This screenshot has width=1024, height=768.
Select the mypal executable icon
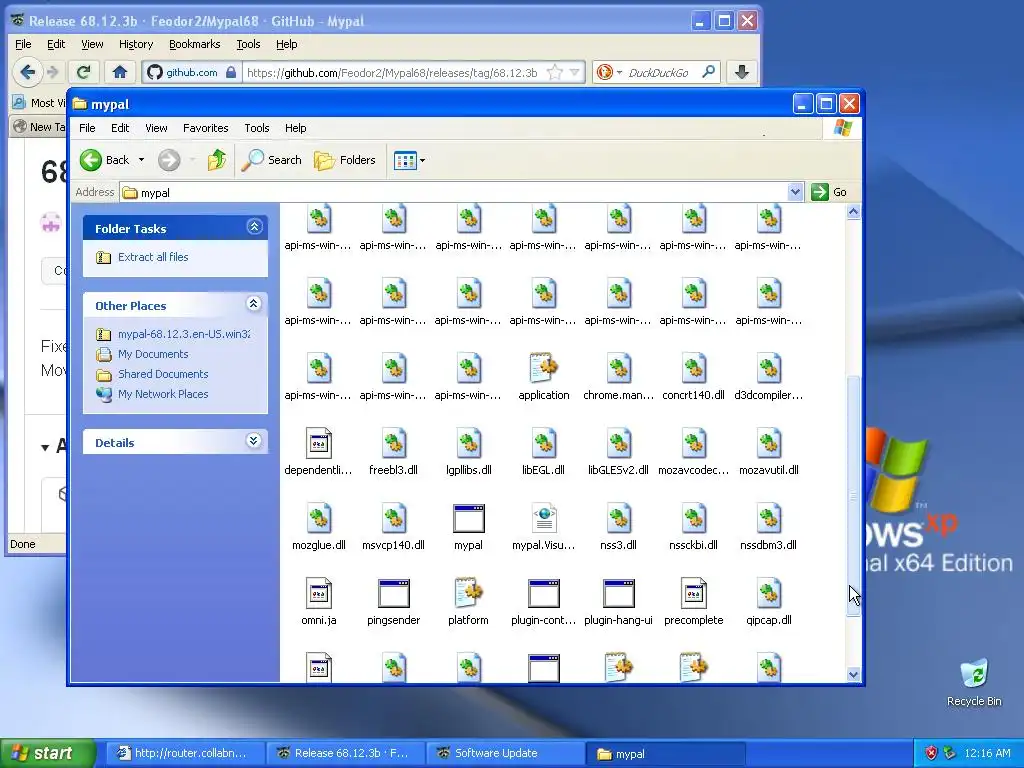coord(469,519)
